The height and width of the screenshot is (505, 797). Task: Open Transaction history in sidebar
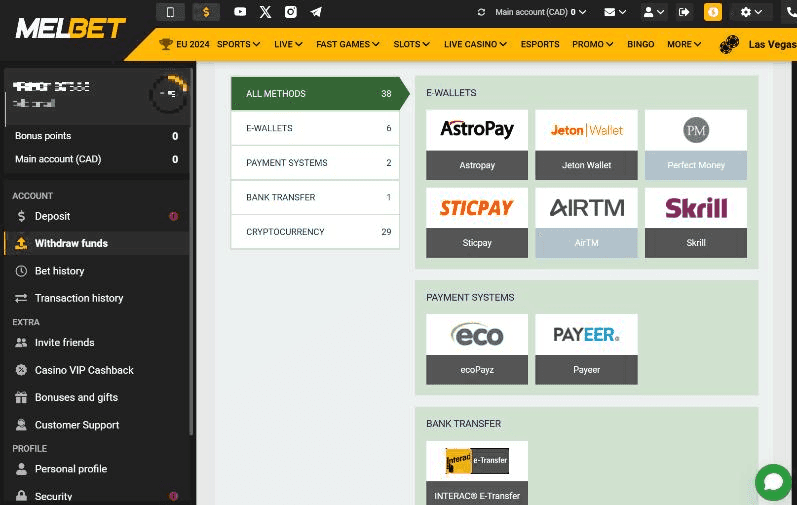(79, 298)
